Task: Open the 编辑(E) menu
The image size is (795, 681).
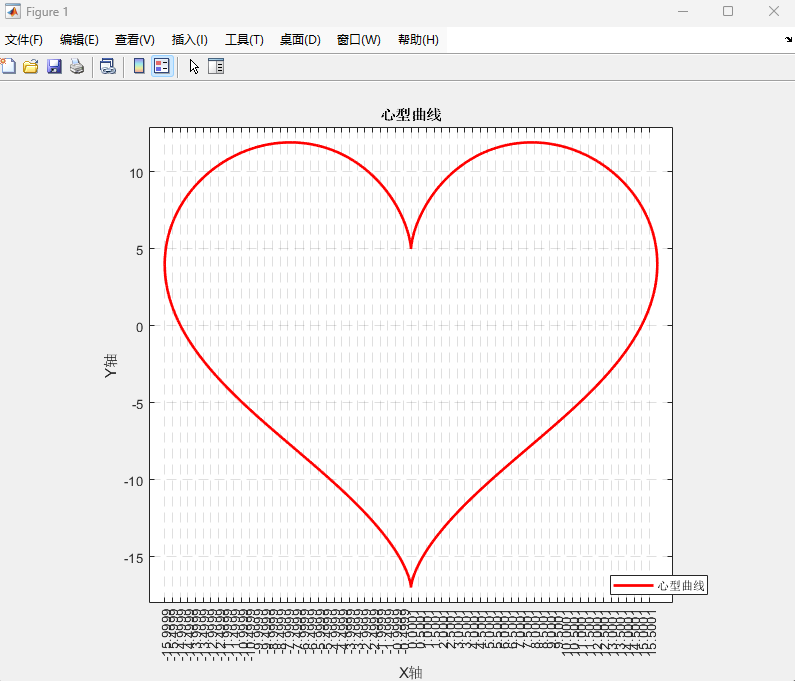Action: (79, 40)
